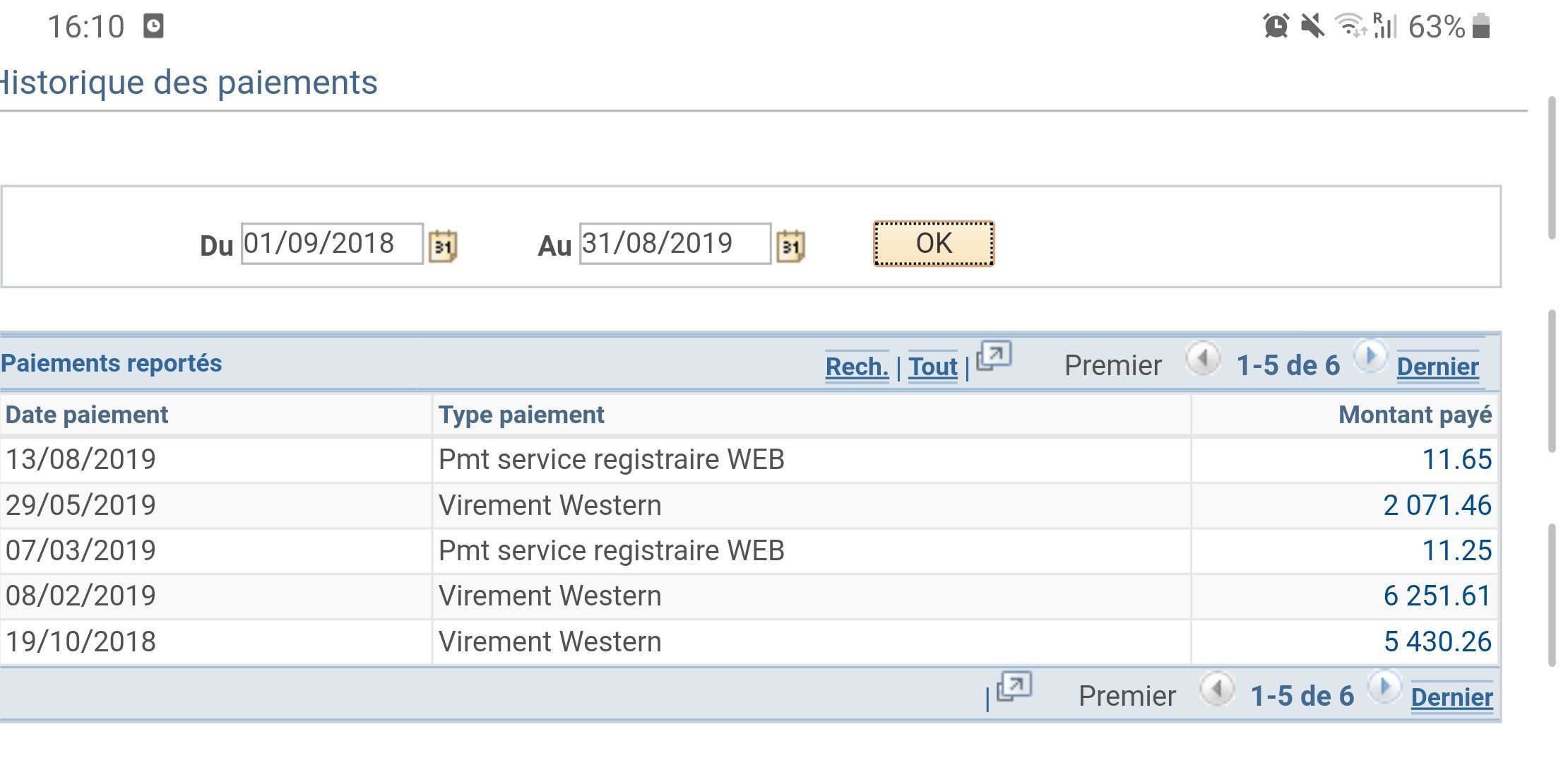Tap the battery indicator in status bar
The height and width of the screenshot is (763, 1568).
coord(1481,26)
